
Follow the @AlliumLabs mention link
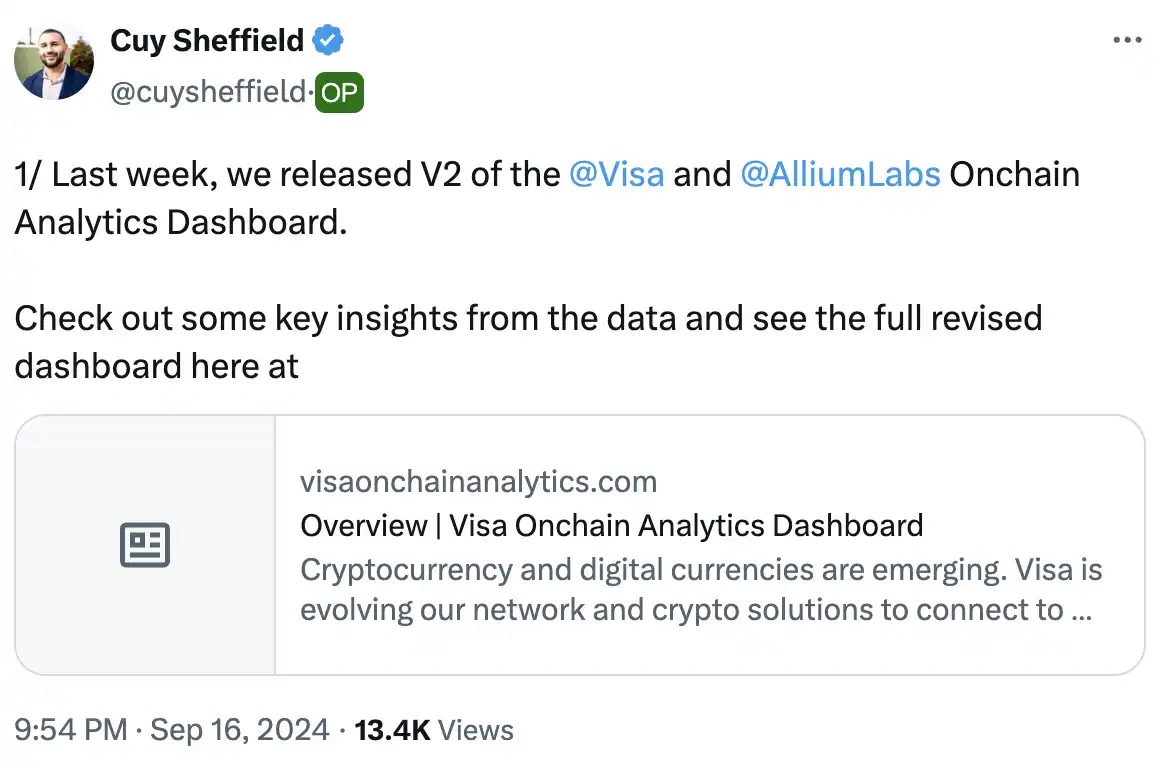pos(840,174)
